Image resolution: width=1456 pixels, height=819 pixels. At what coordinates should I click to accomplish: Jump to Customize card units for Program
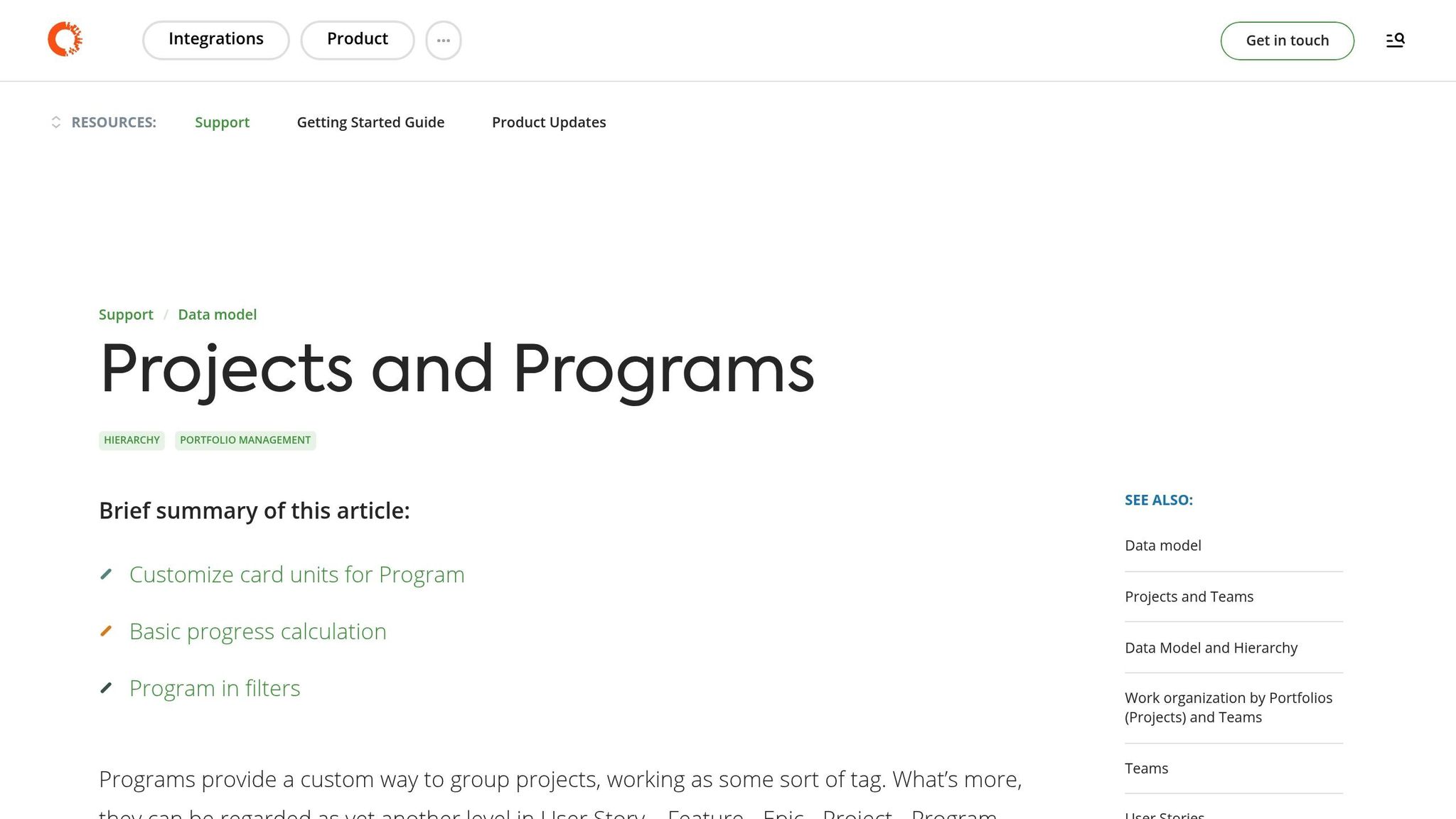[x=296, y=574]
